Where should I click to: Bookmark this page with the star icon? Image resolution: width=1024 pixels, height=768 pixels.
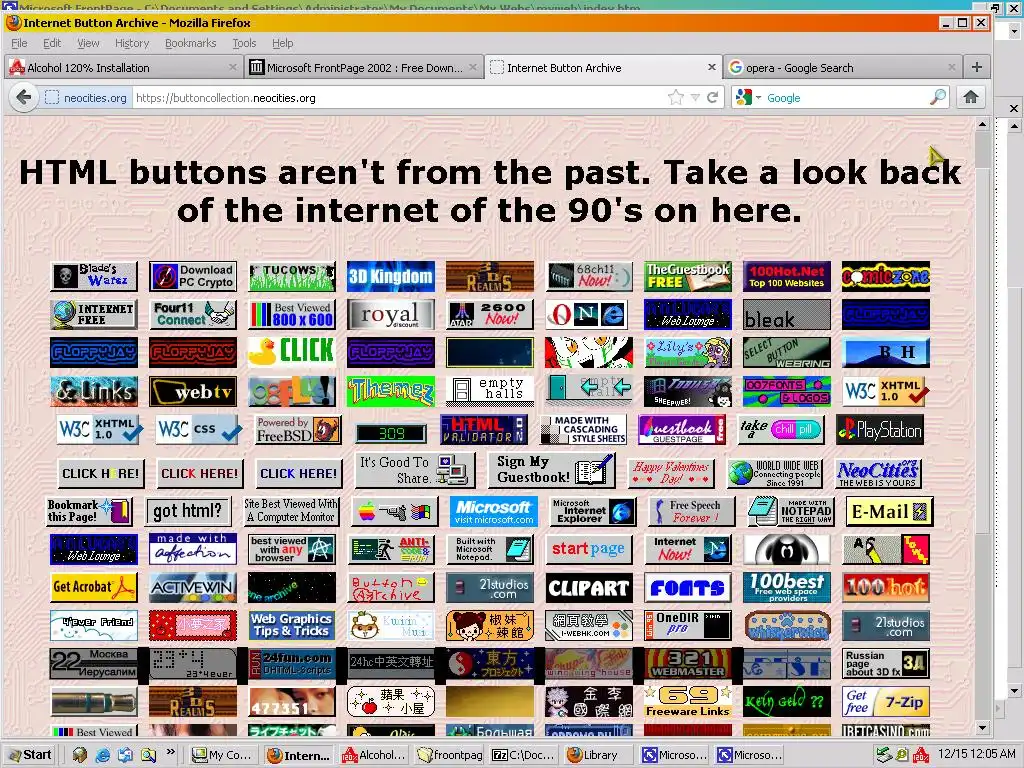coord(676,97)
